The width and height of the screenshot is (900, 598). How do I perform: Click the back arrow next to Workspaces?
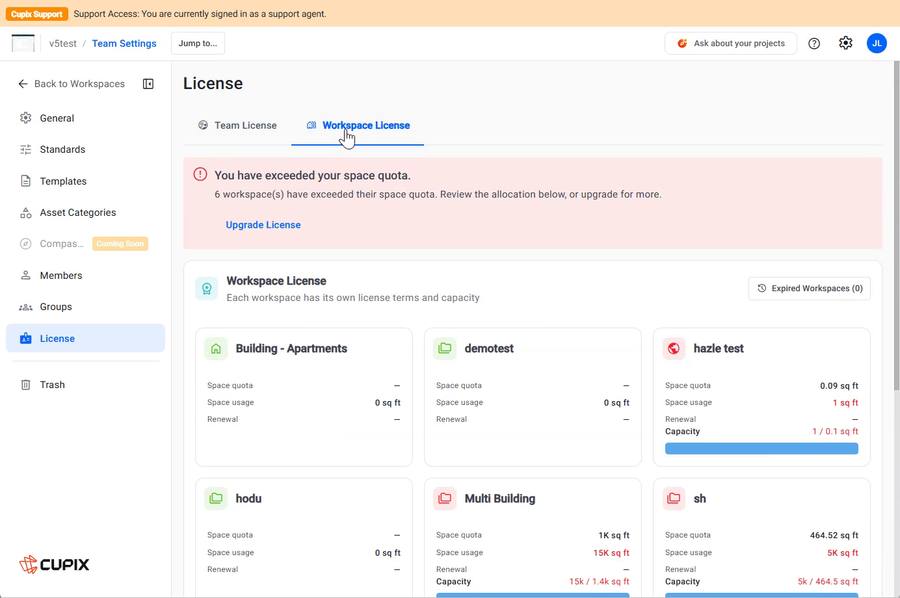tap(23, 84)
